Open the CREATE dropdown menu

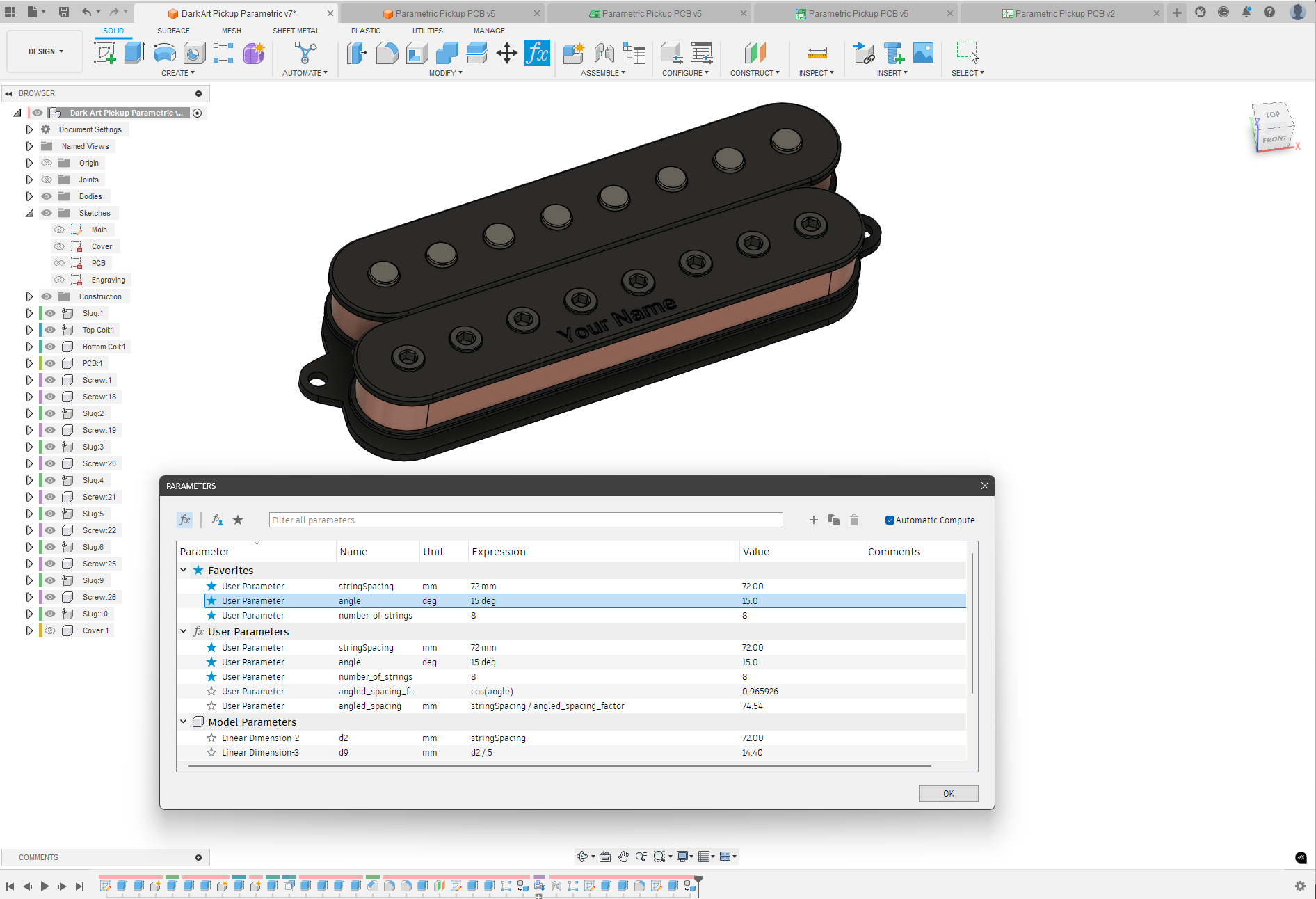178,73
